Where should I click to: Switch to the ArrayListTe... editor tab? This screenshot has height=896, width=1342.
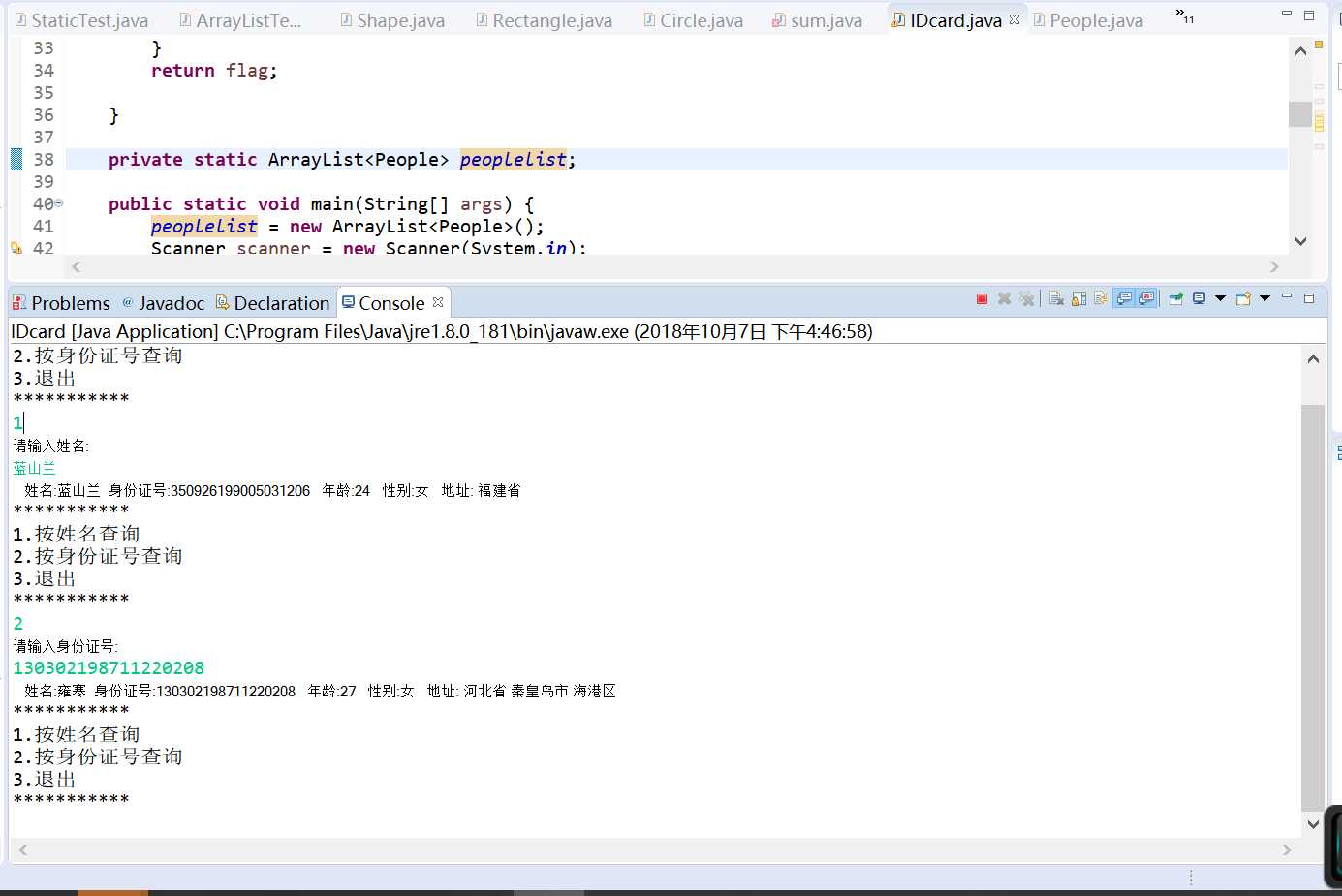[x=241, y=20]
